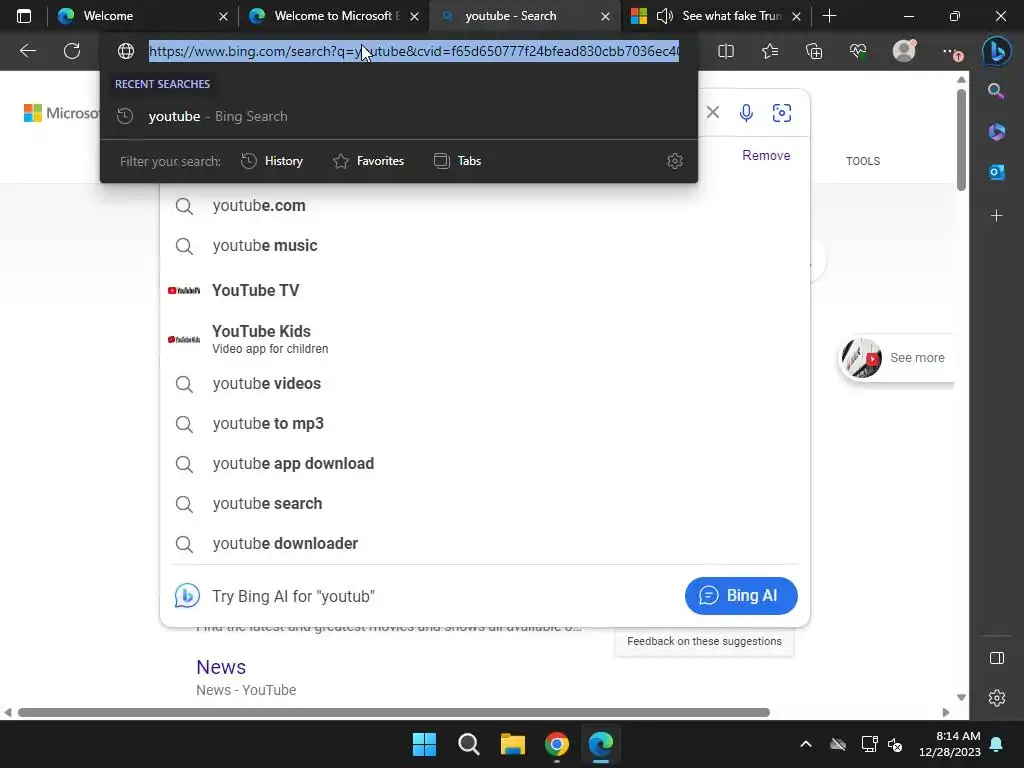Filter address bar search by Favorites

coord(368,161)
